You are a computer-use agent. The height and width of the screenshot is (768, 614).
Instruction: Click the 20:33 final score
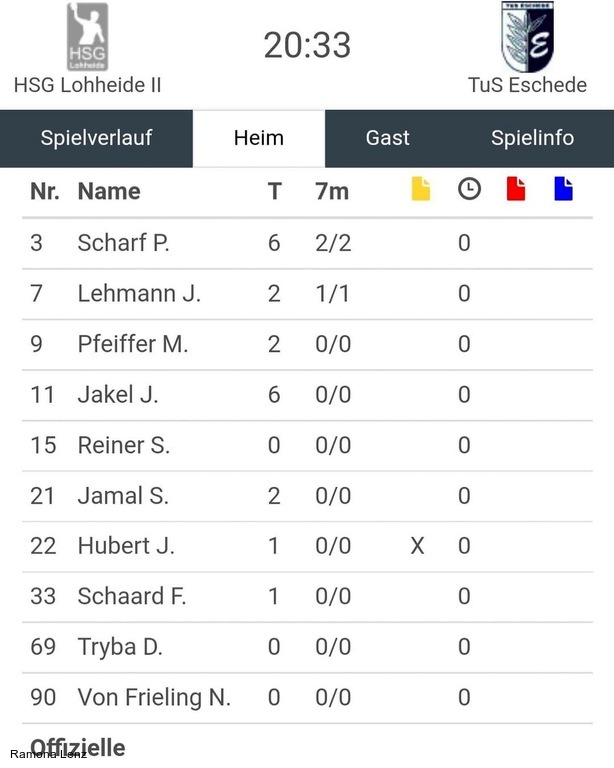coord(307,45)
